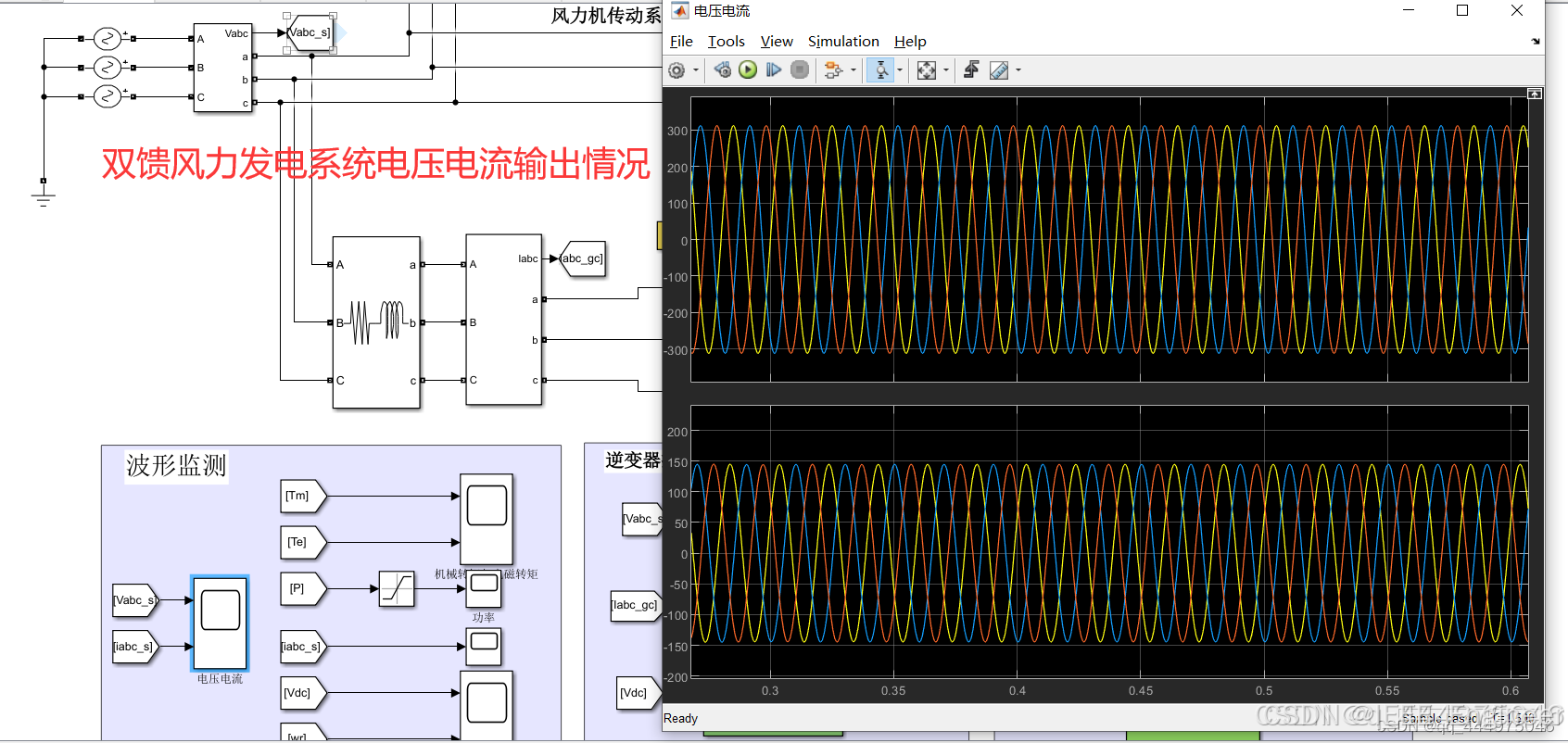1568x743 pixels.
Task: Minimize the 电压电流 scope window
Action: [1409, 11]
